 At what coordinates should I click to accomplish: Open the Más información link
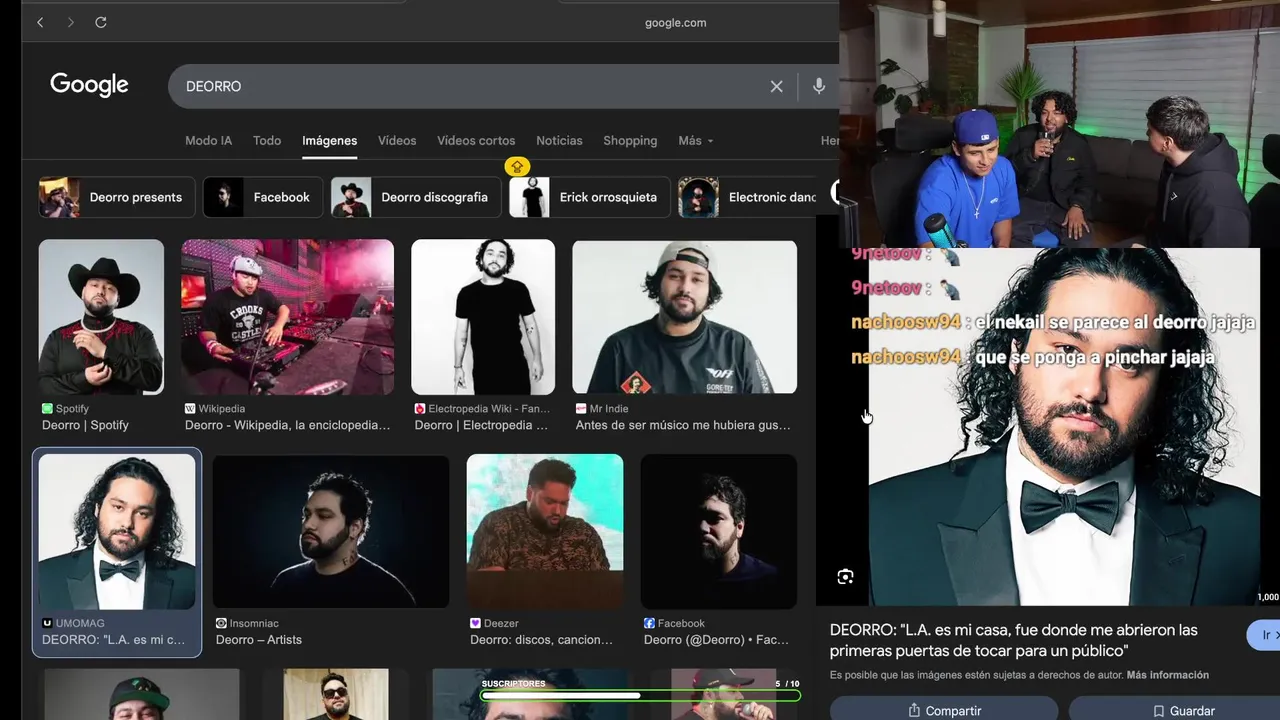coord(1167,675)
